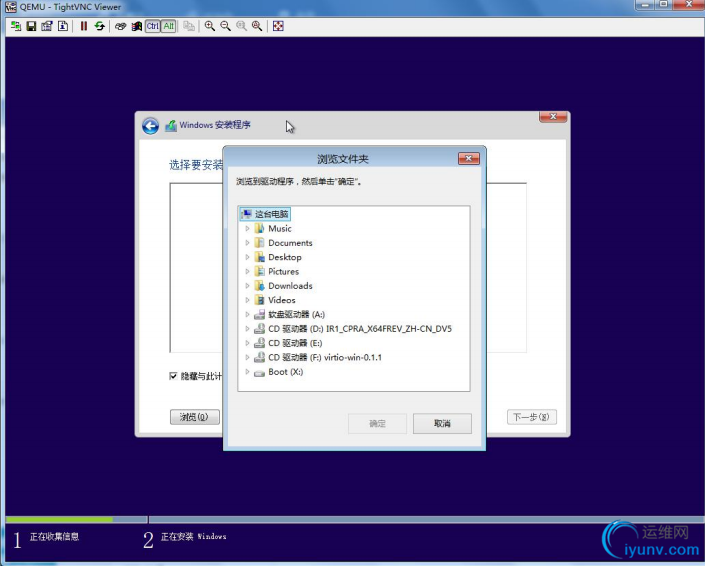Show connection info from toolbar
Screen dimensions: 705x566
tap(63, 26)
